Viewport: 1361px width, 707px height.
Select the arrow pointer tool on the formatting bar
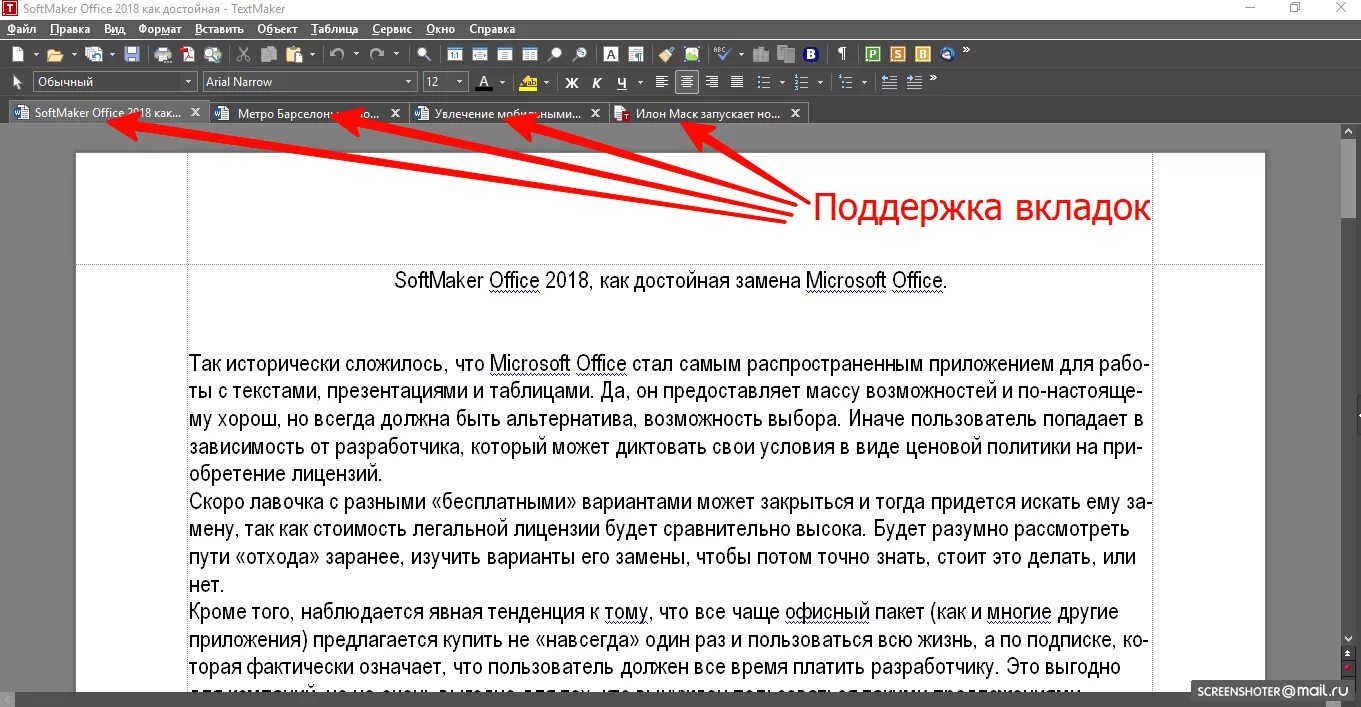click(17, 82)
